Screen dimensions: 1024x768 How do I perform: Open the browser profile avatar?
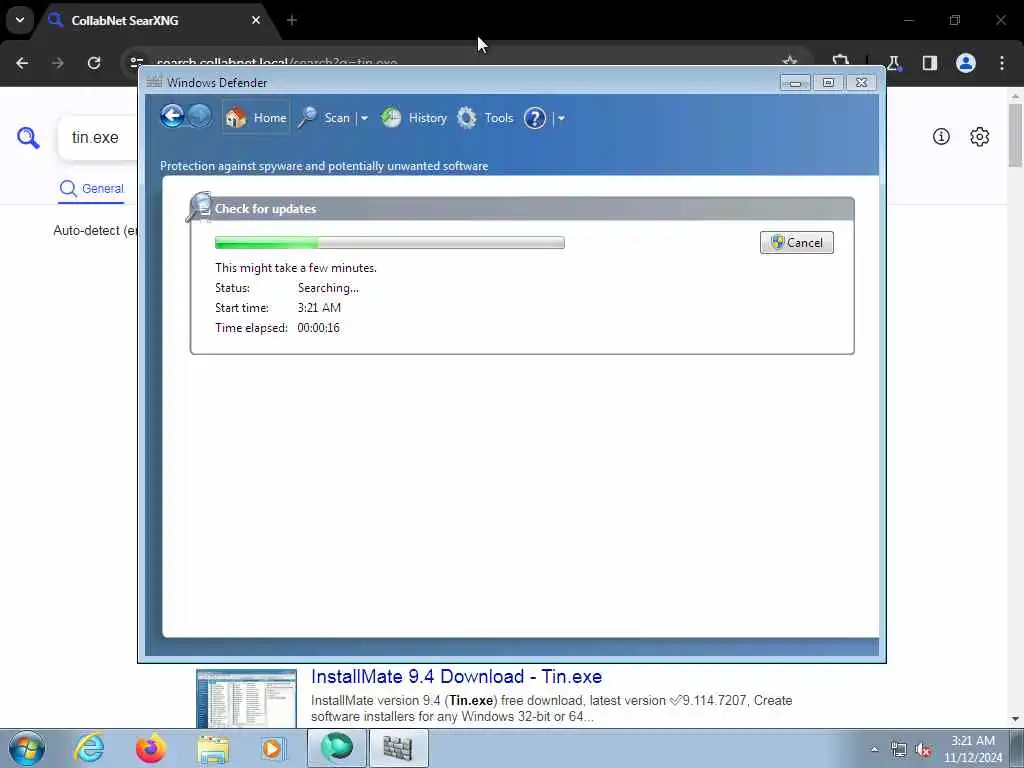(966, 63)
